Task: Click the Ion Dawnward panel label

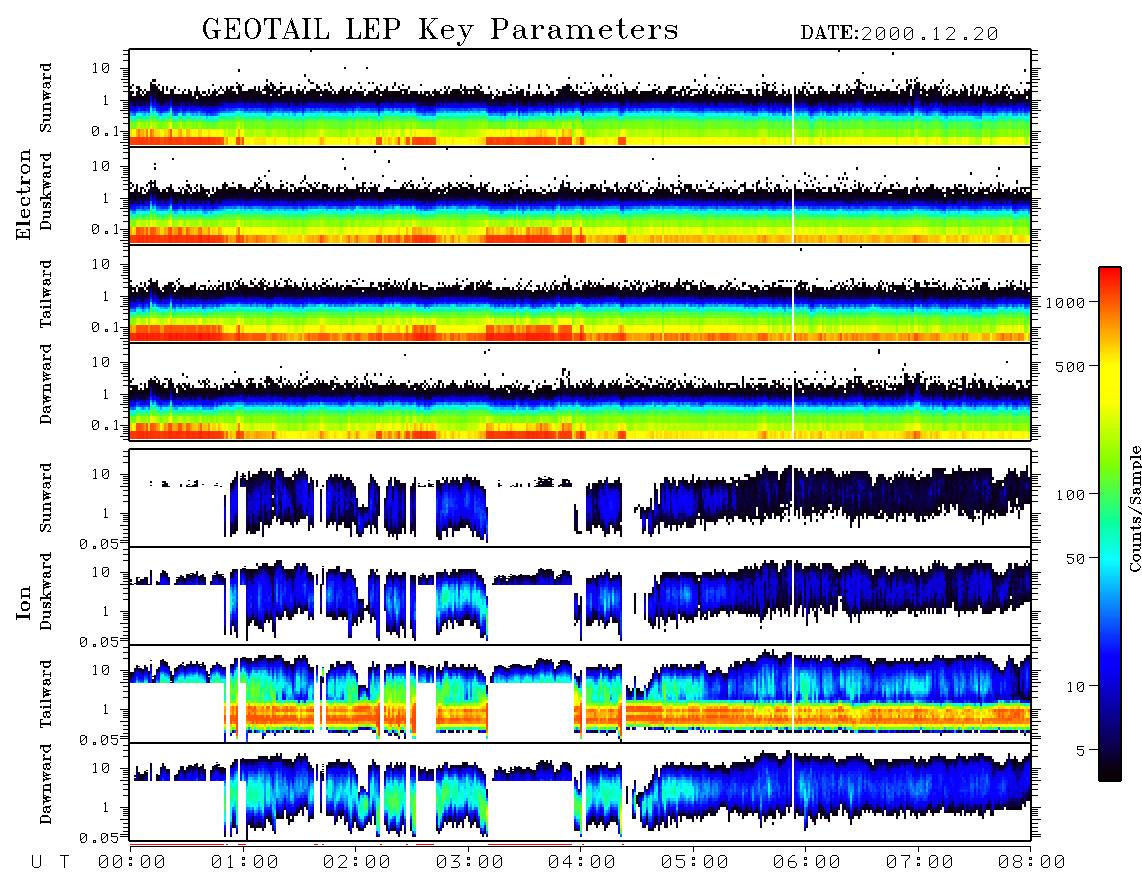Action: 46,784
